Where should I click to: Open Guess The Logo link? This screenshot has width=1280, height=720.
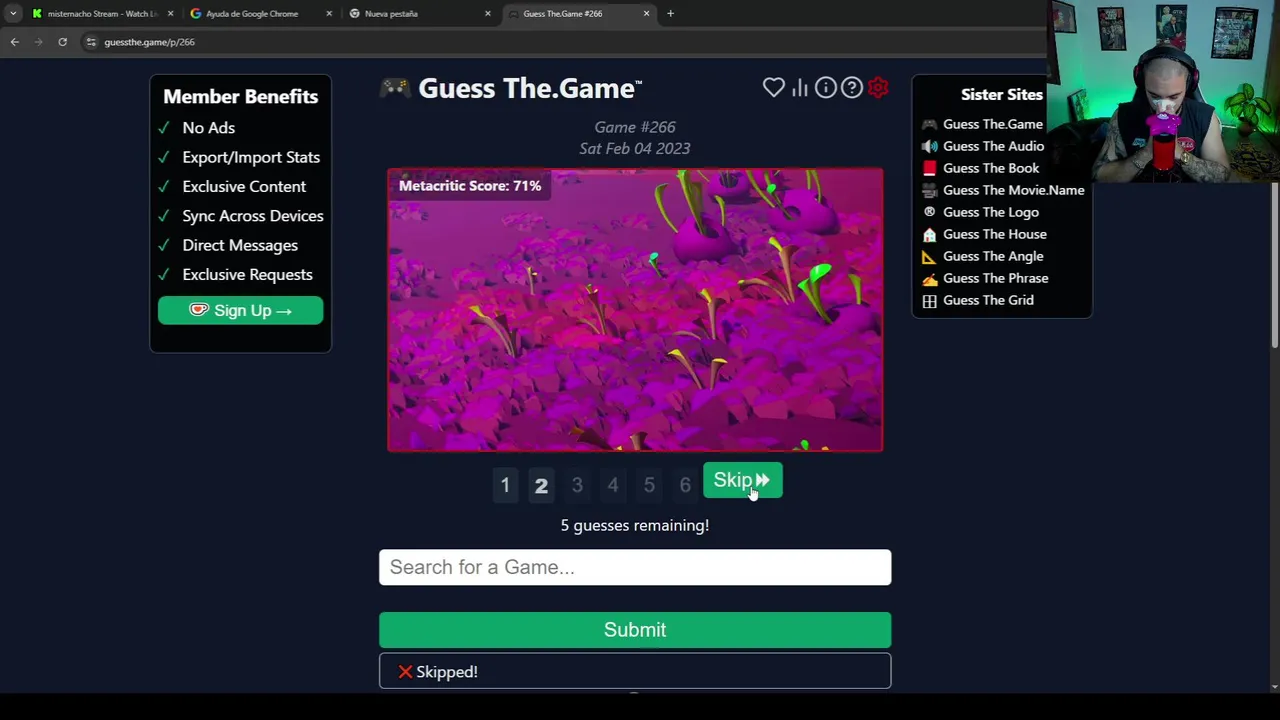[990, 212]
